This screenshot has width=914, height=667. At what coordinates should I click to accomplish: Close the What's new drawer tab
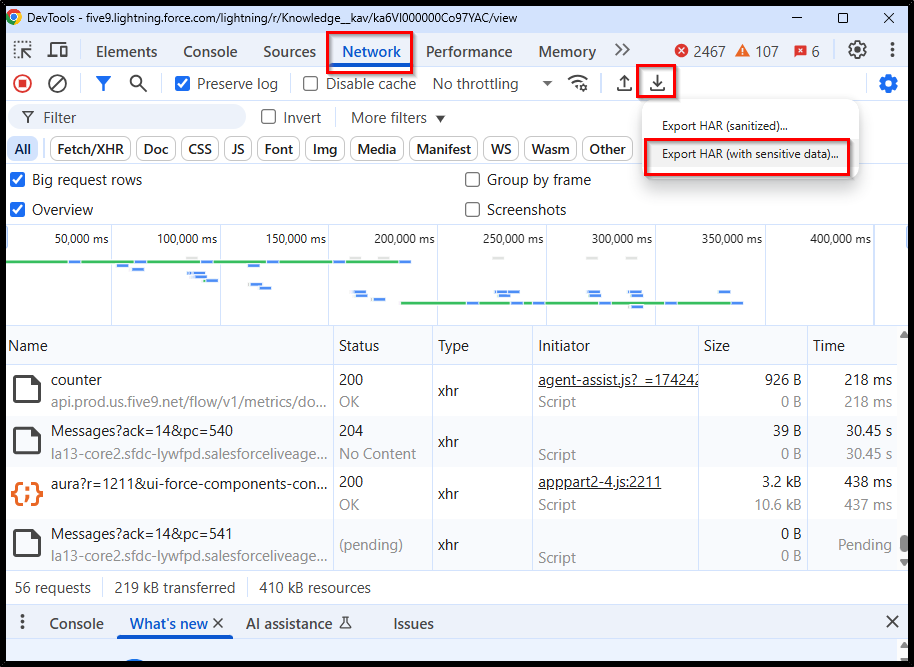click(x=219, y=623)
